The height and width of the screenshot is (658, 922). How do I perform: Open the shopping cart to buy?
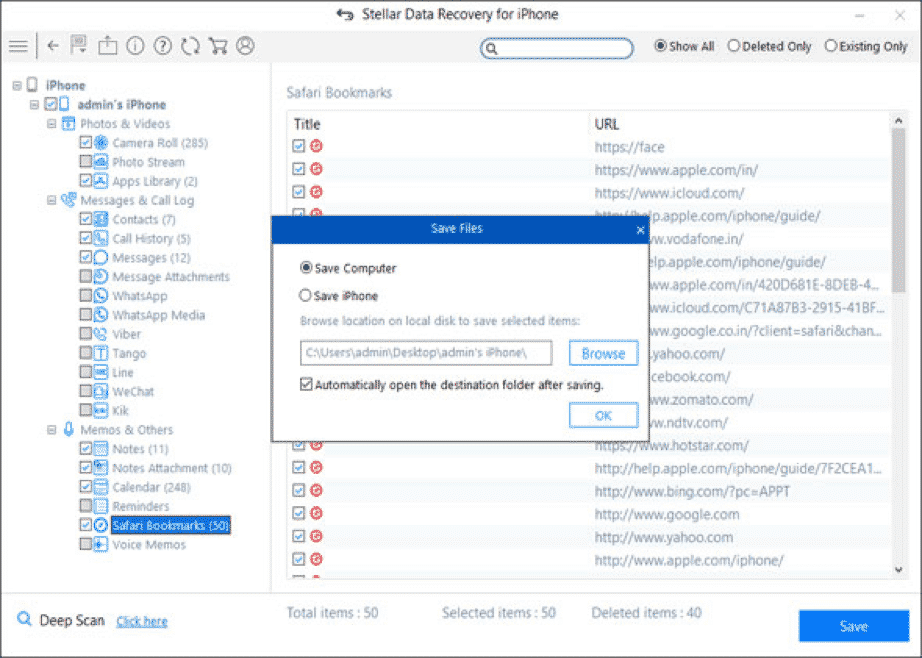[219, 46]
